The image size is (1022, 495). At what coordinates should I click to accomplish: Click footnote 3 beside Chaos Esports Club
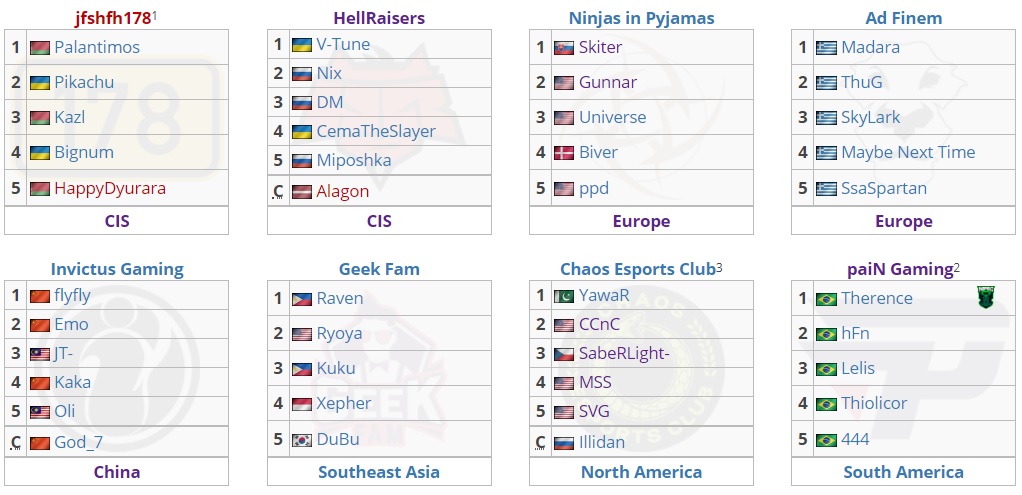click(x=719, y=267)
